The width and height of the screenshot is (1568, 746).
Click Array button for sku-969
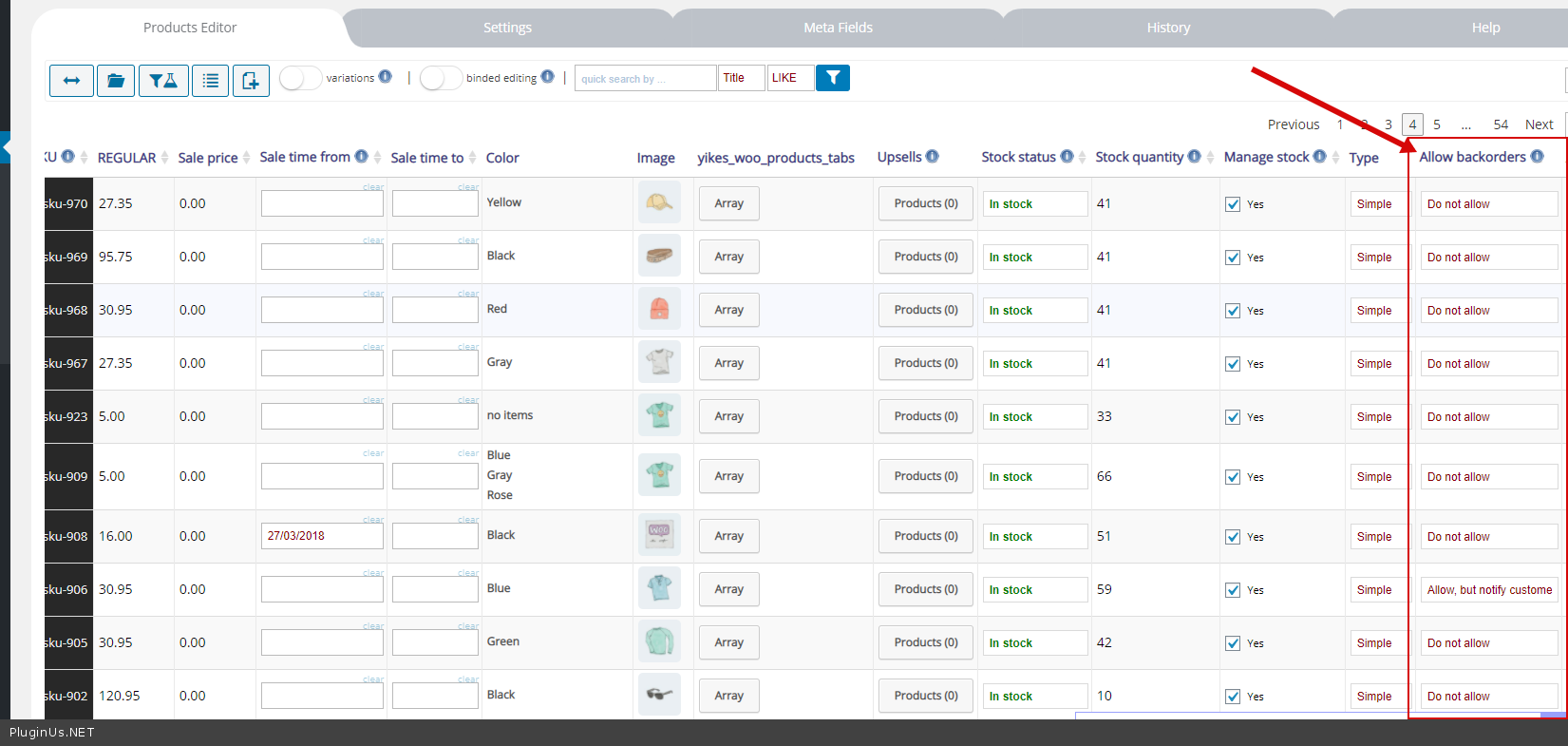728,257
